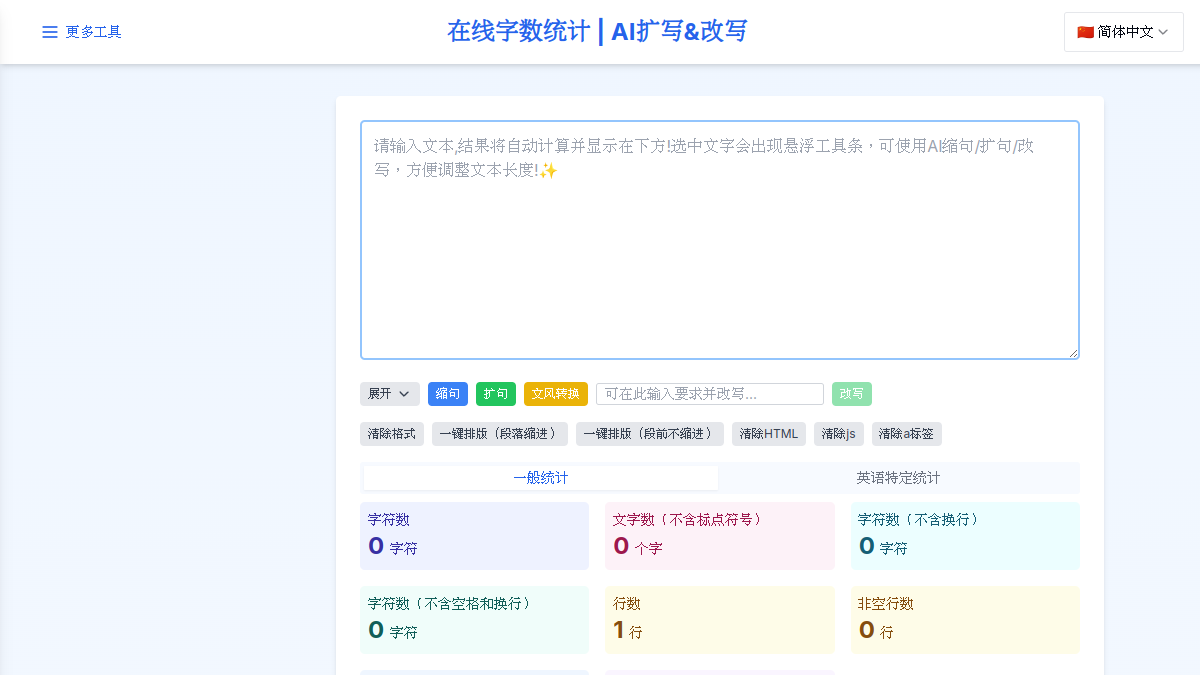Click the 文字数（不含标点符号）card
Screen dimensions: 1200x675
(720, 536)
